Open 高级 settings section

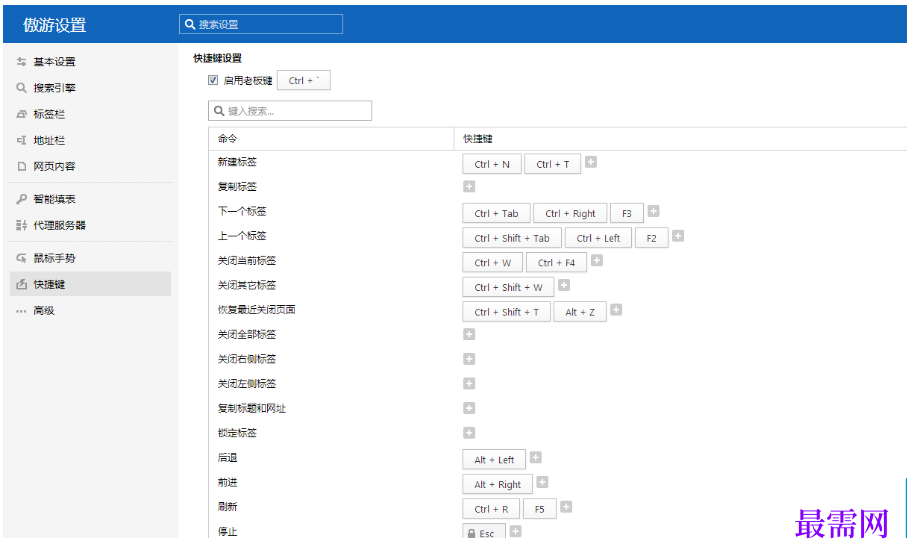coord(90,311)
